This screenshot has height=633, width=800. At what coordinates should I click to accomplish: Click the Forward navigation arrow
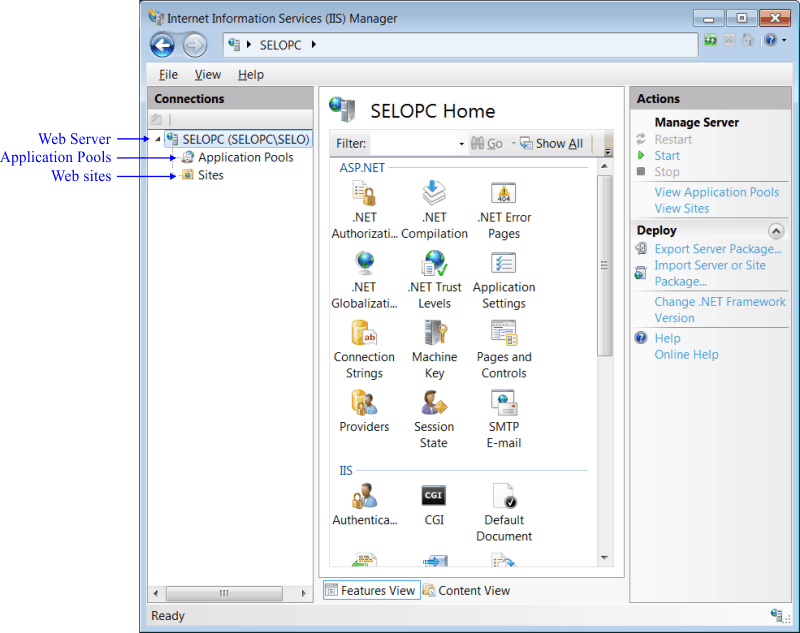tap(194, 45)
